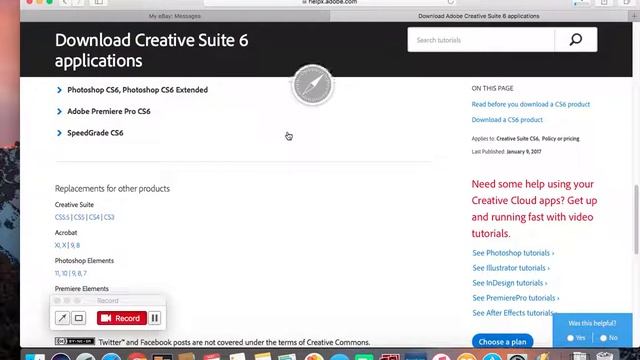Viewport: 640px width, 360px height.
Task: Open See PremierePro tutorials link
Action: [516, 298]
